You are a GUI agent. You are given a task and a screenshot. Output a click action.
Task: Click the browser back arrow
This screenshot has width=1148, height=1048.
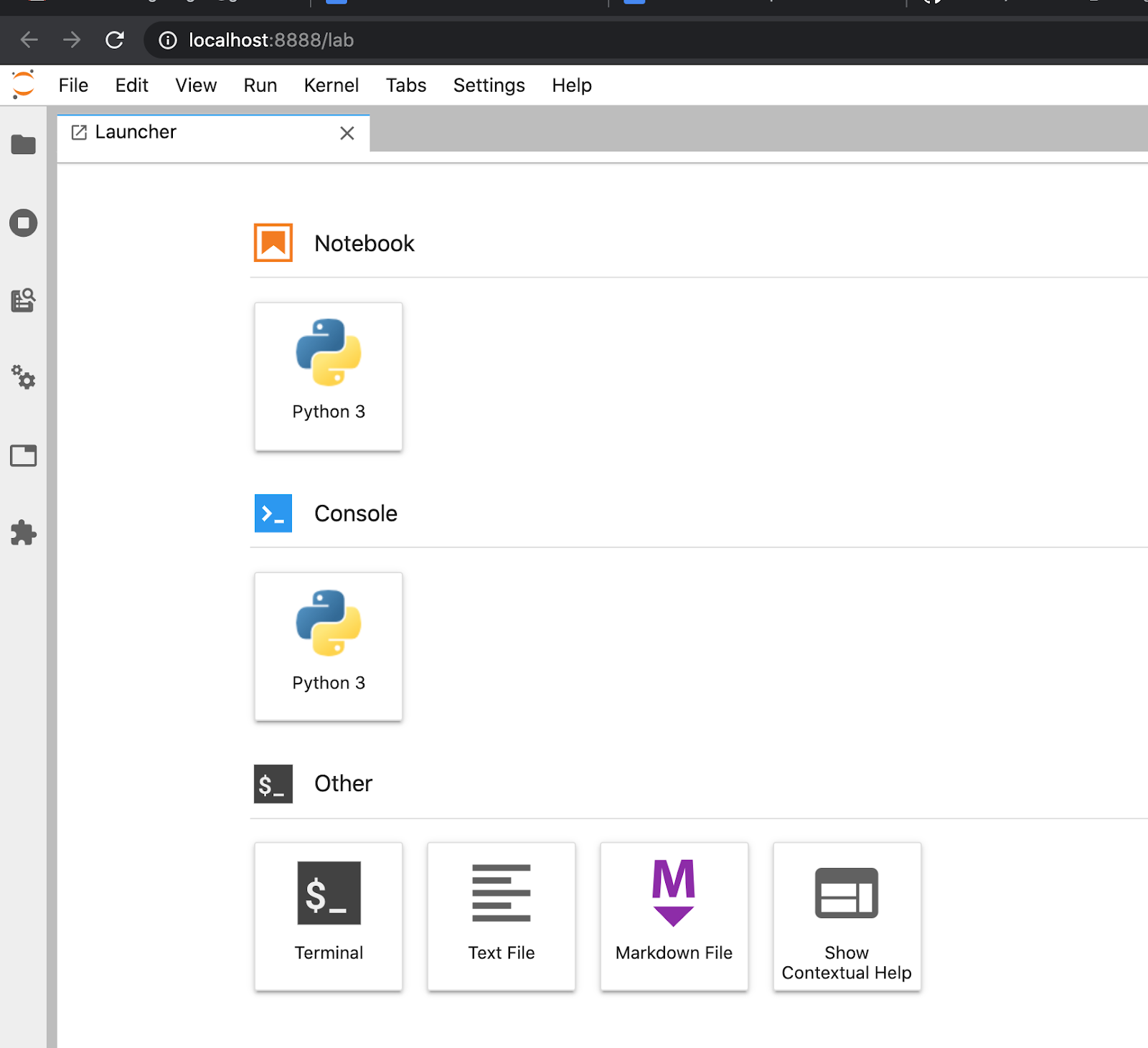tap(29, 39)
